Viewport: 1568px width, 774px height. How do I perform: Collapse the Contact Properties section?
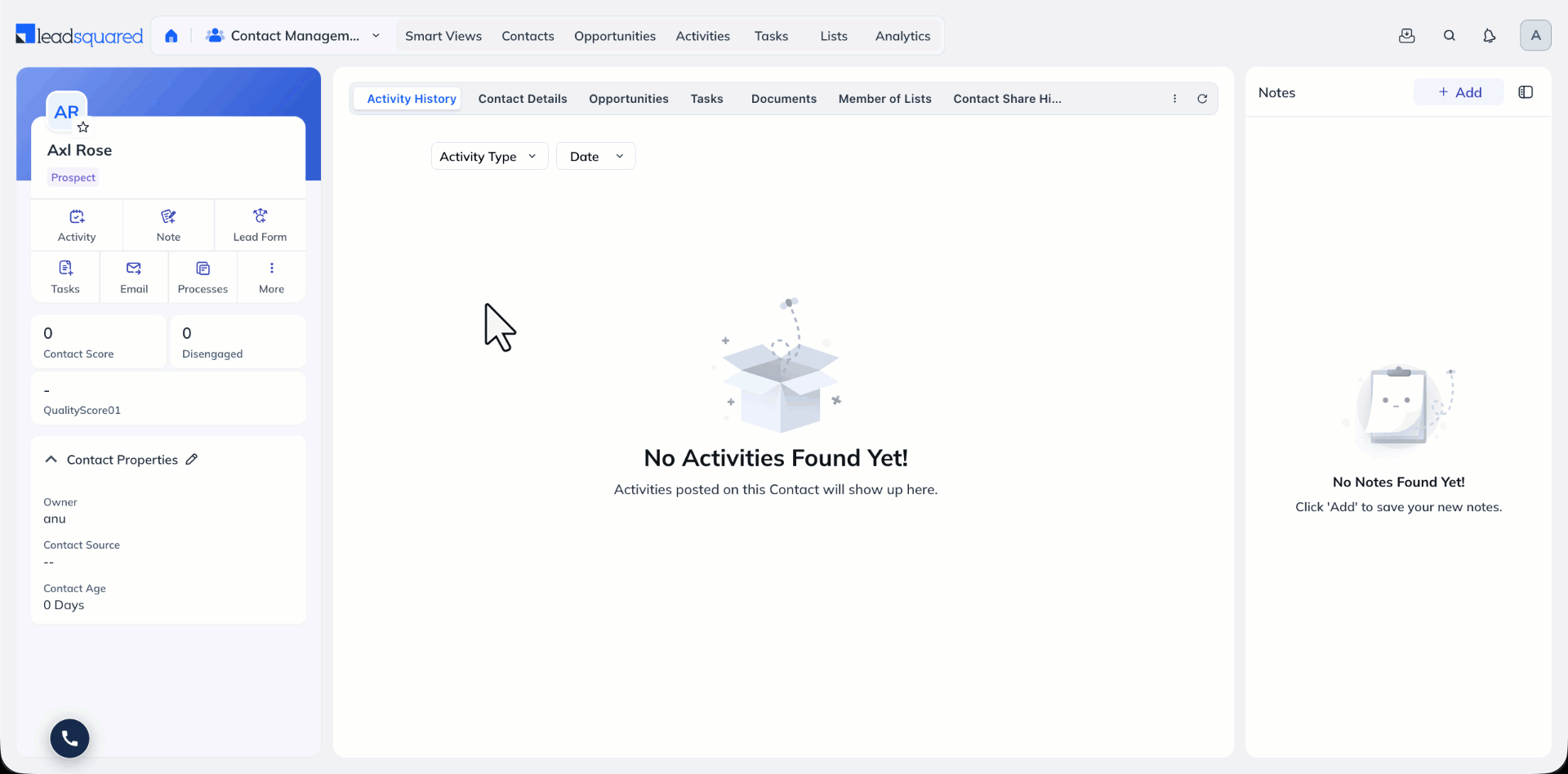tap(51, 460)
